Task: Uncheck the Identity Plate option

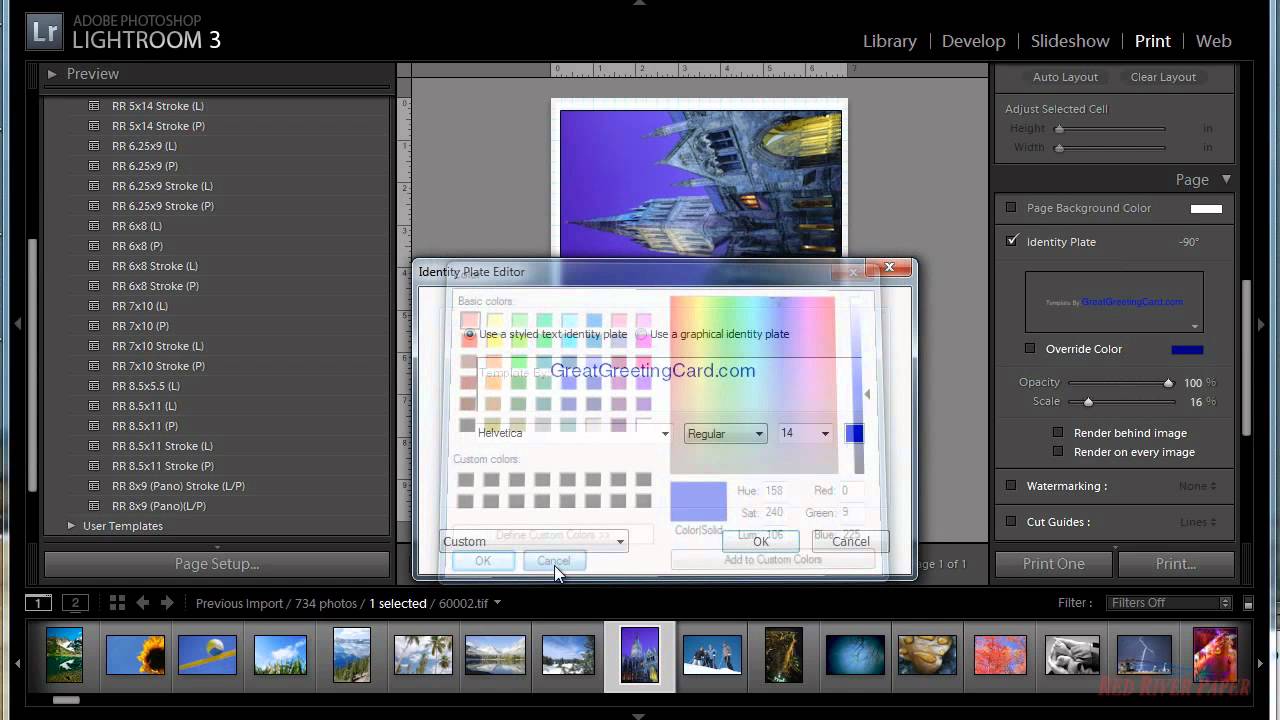Action: point(1012,241)
